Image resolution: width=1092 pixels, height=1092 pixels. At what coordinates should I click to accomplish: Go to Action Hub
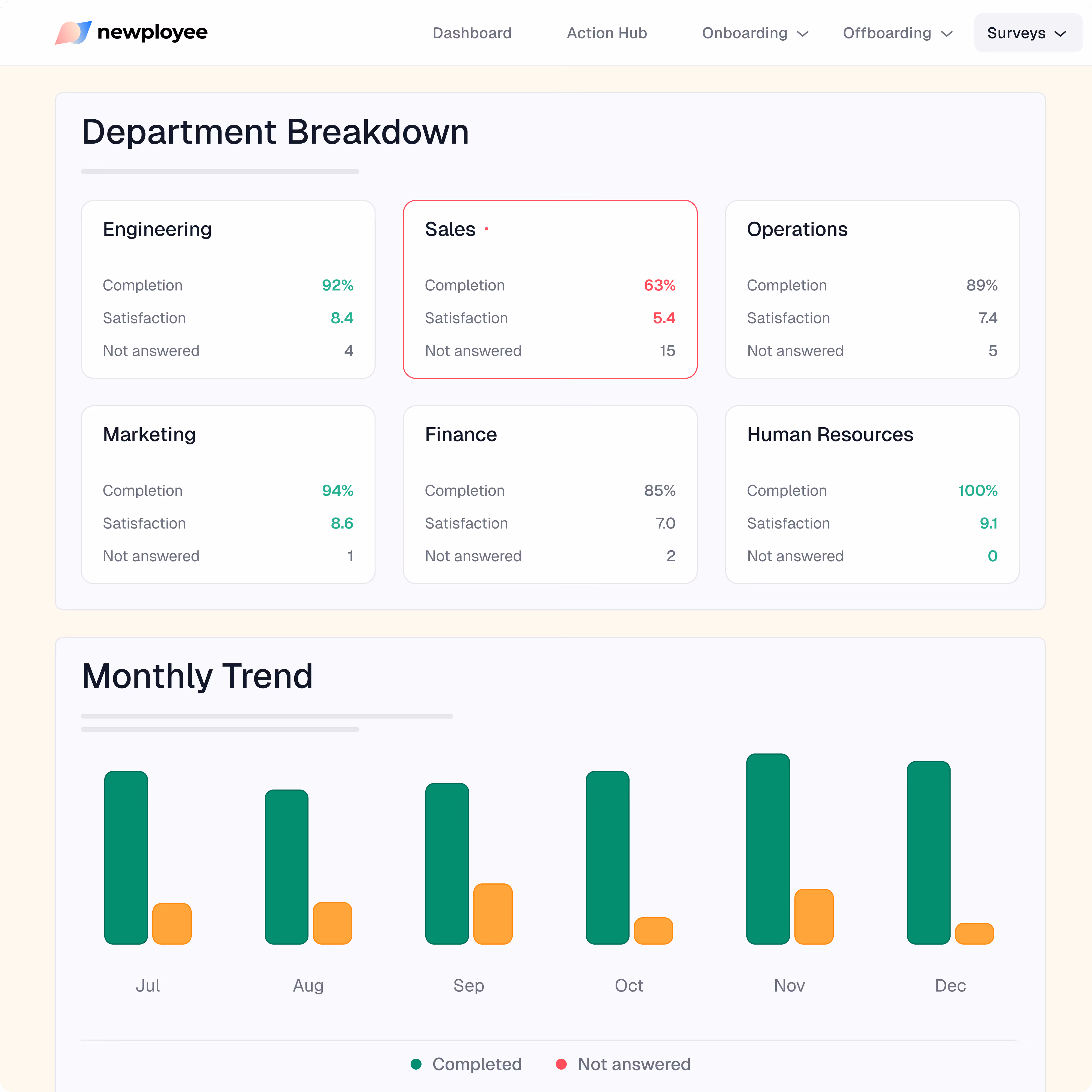[607, 33]
